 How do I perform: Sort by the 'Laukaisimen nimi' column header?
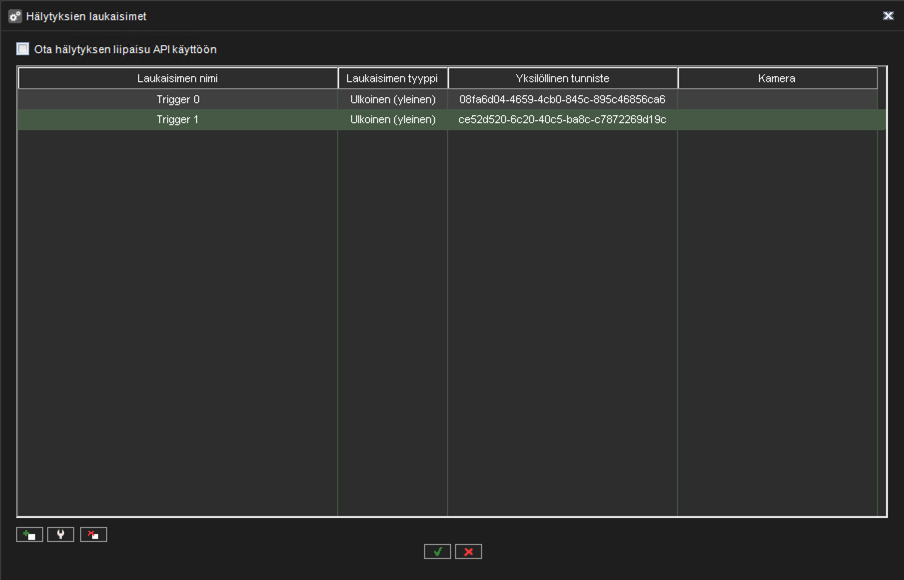pos(178,77)
